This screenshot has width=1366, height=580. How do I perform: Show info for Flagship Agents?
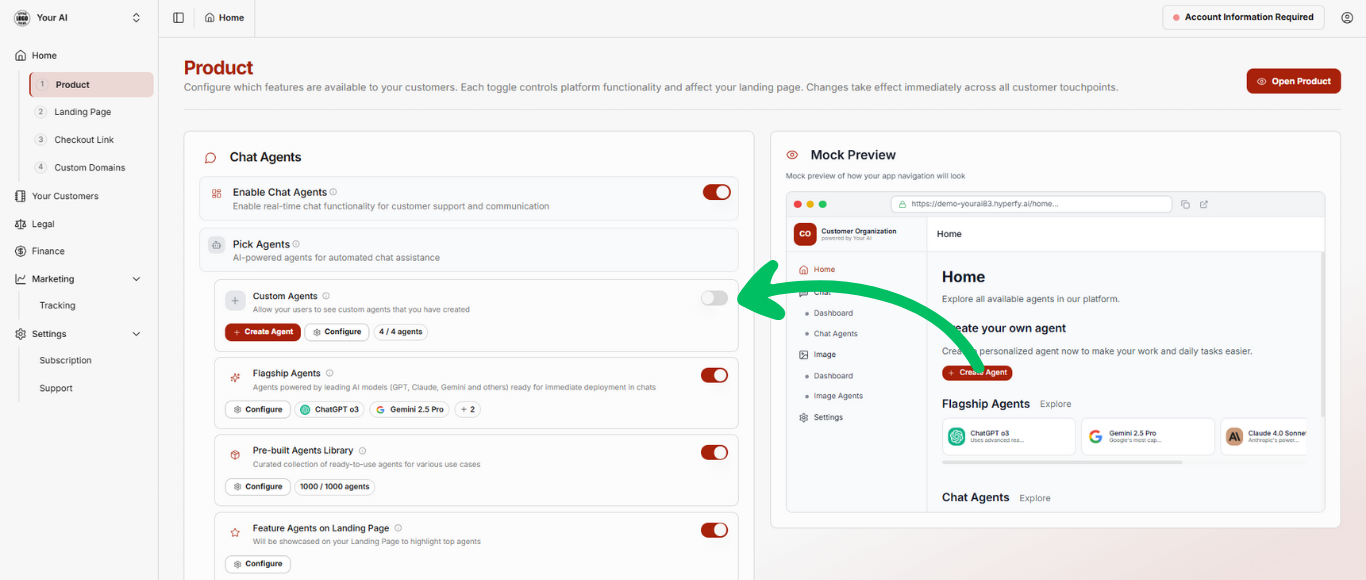pyautogui.click(x=329, y=373)
